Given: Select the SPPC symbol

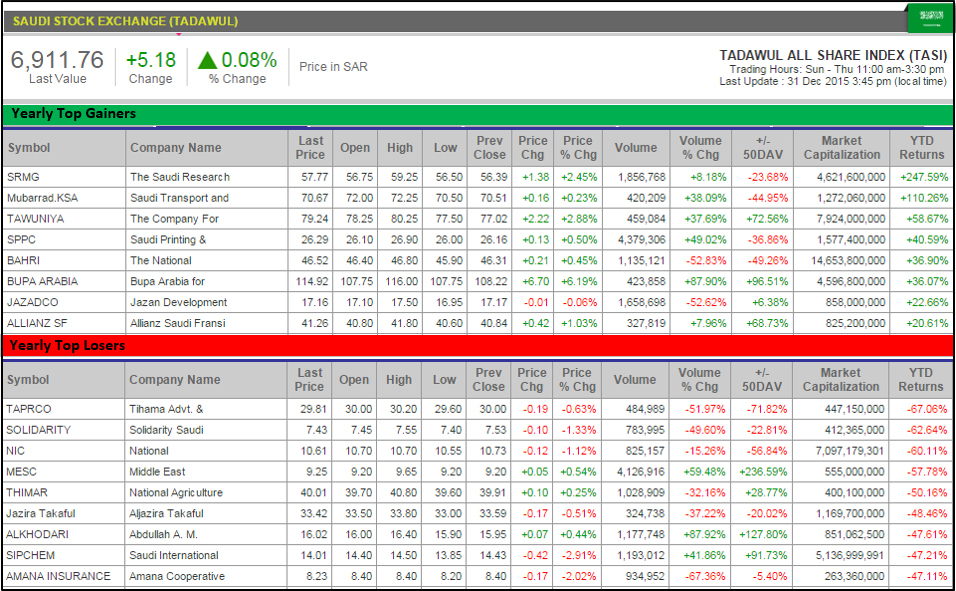Looking at the screenshot, I should (21, 240).
